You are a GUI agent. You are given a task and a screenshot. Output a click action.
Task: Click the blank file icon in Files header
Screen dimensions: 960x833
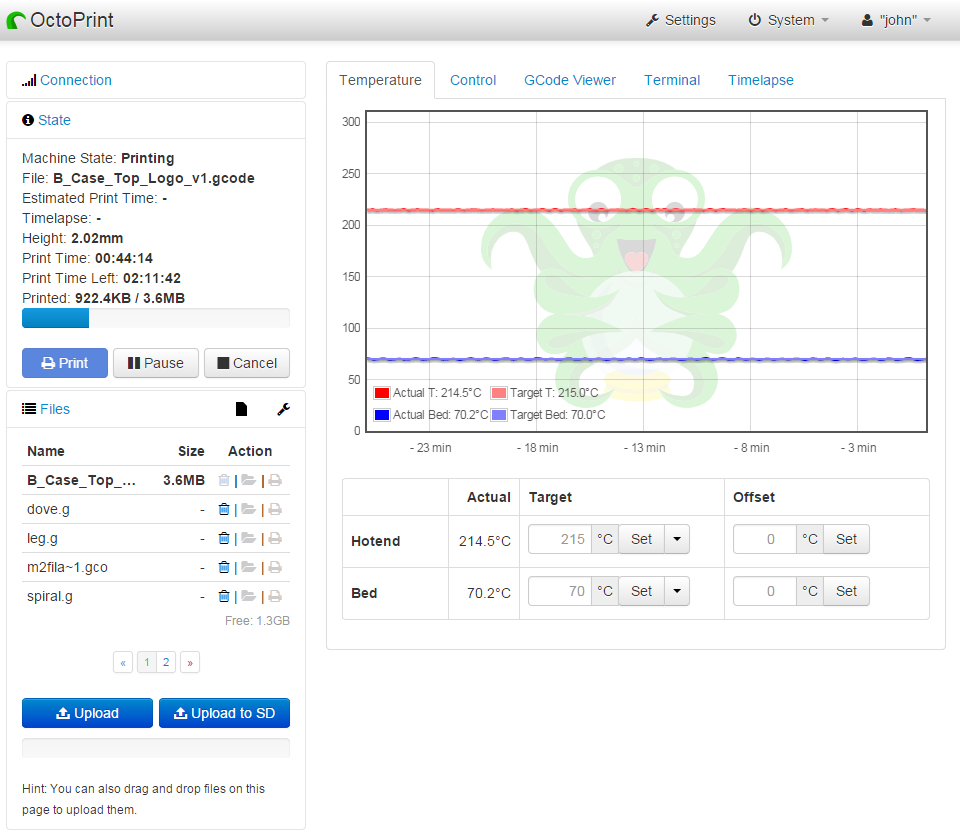point(241,409)
